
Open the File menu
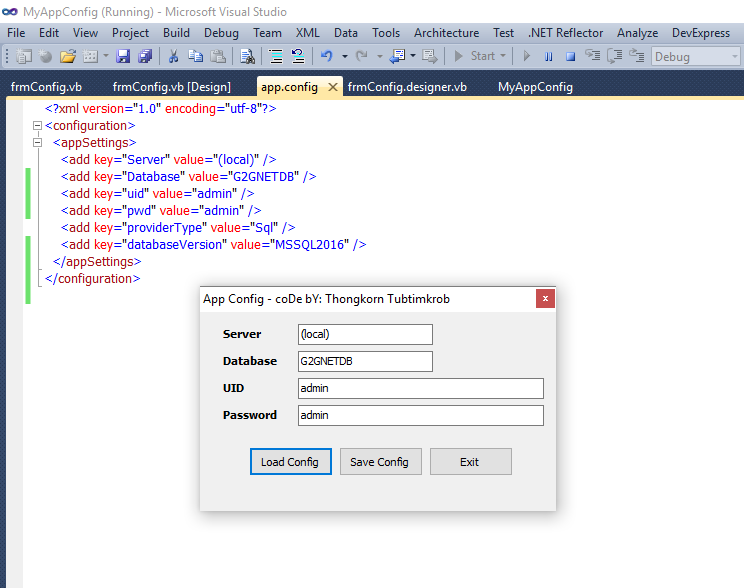pyautogui.click(x=16, y=33)
